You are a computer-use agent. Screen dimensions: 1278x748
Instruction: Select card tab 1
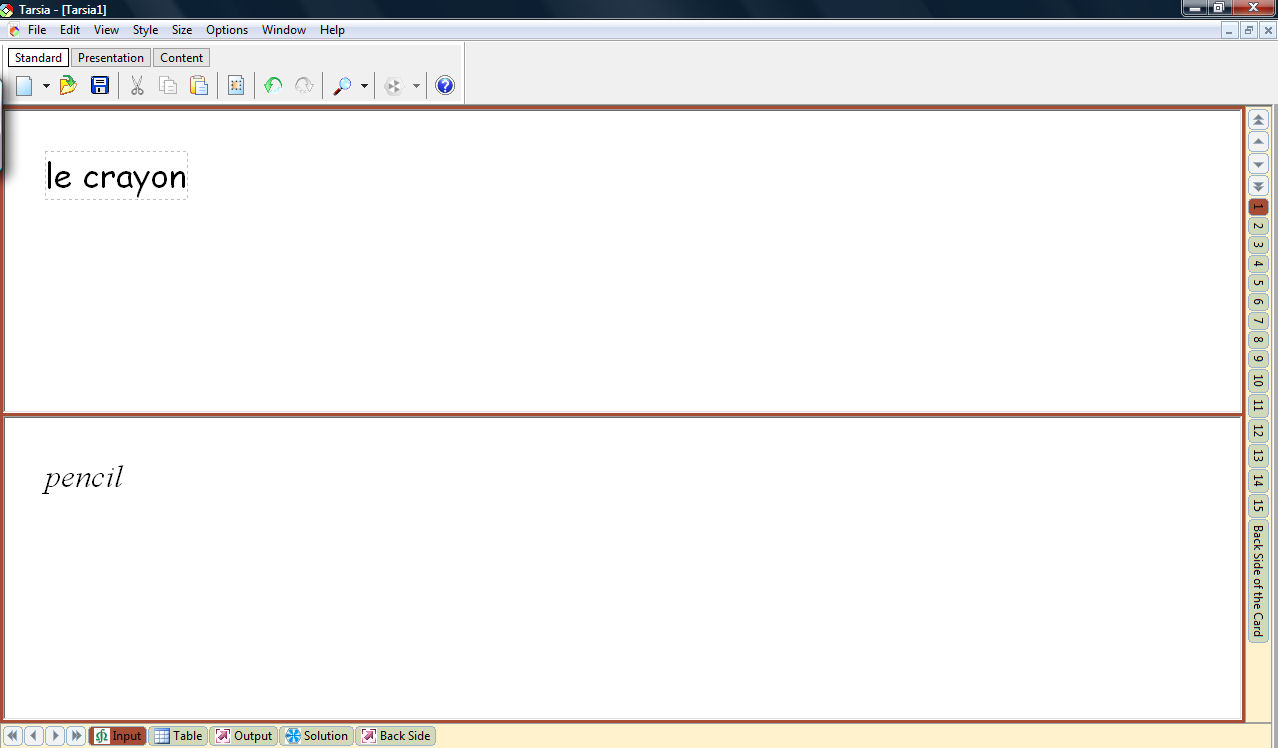point(1259,207)
